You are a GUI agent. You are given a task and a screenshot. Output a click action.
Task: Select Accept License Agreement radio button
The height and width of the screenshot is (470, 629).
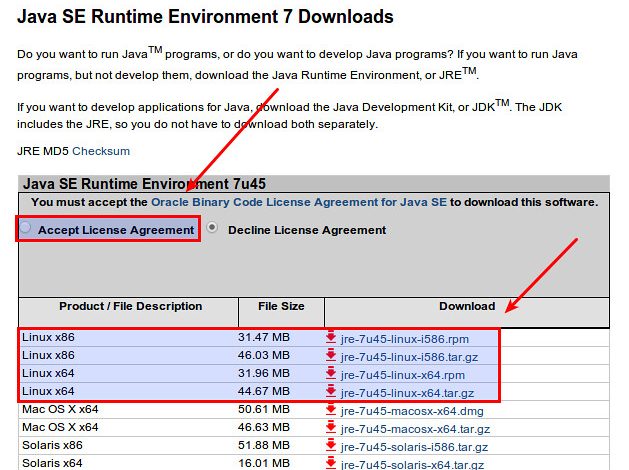(26, 228)
